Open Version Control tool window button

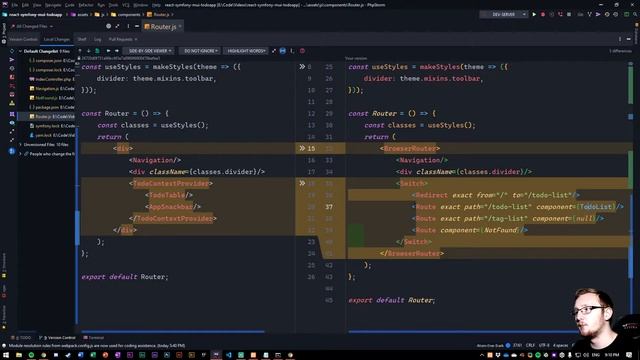(x=57, y=338)
